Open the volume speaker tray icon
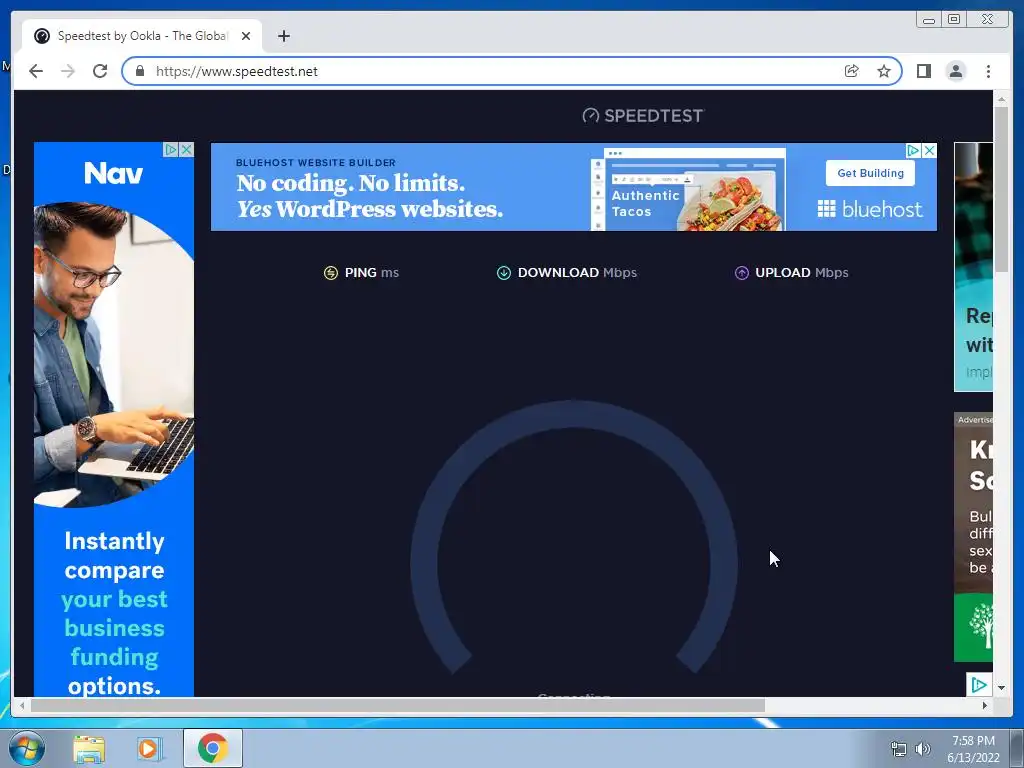This screenshot has width=1024, height=768. 922,749
